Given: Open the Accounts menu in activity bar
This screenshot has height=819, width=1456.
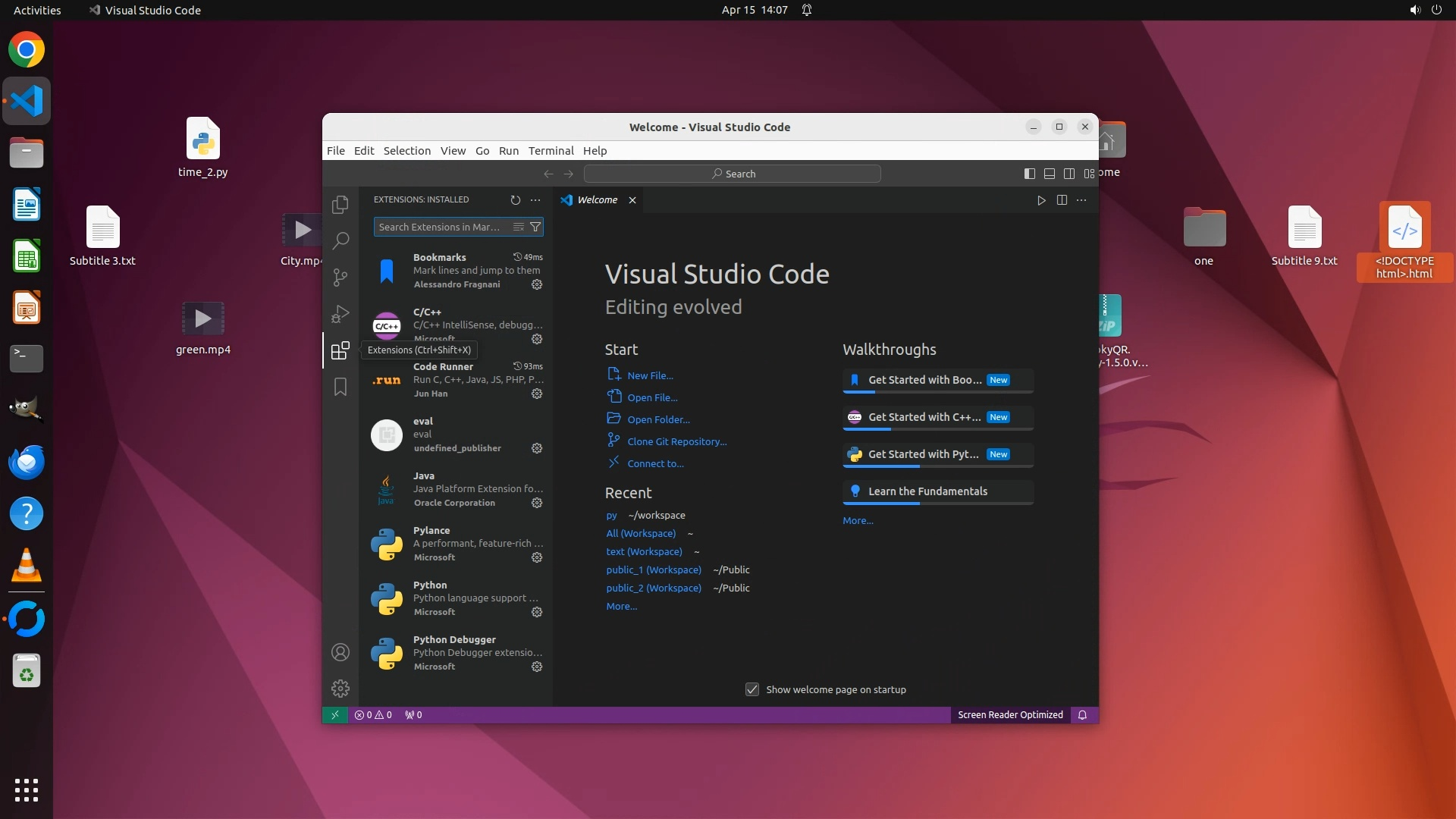Looking at the screenshot, I should click(340, 652).
